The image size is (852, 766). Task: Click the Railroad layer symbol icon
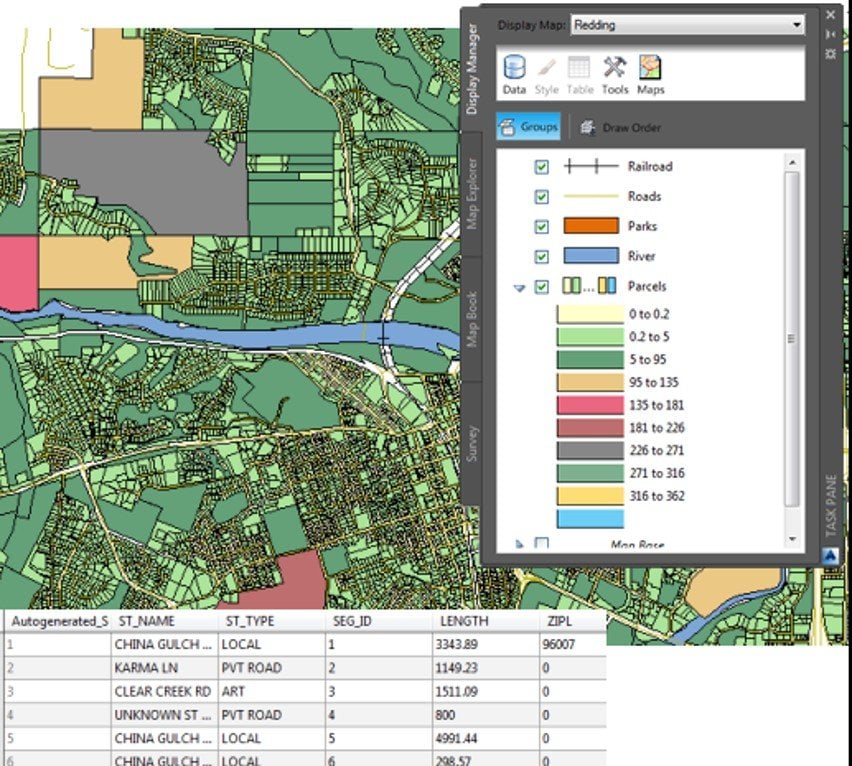pos(591,166)
